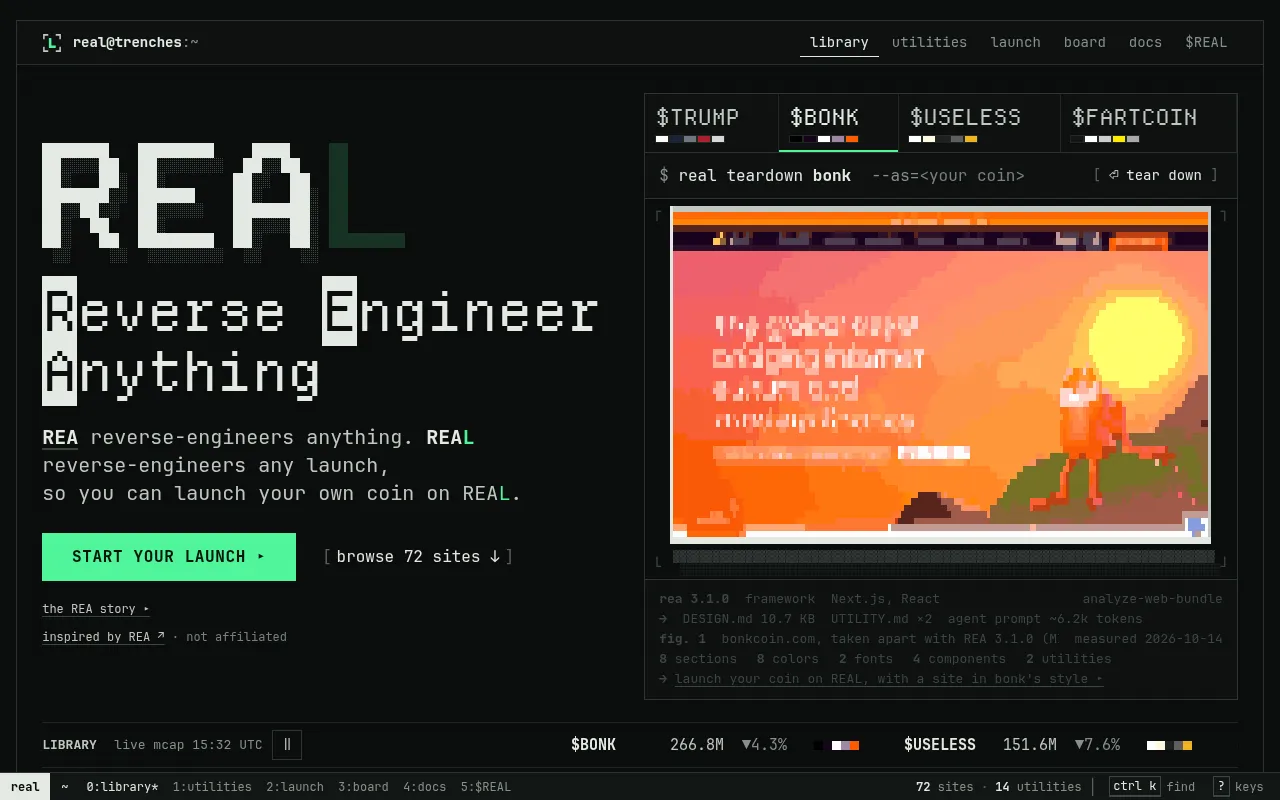The image size is (1280, 800).
Task: Click $BONK palette swatches in the ticker row
Action: tap(836, 745)
